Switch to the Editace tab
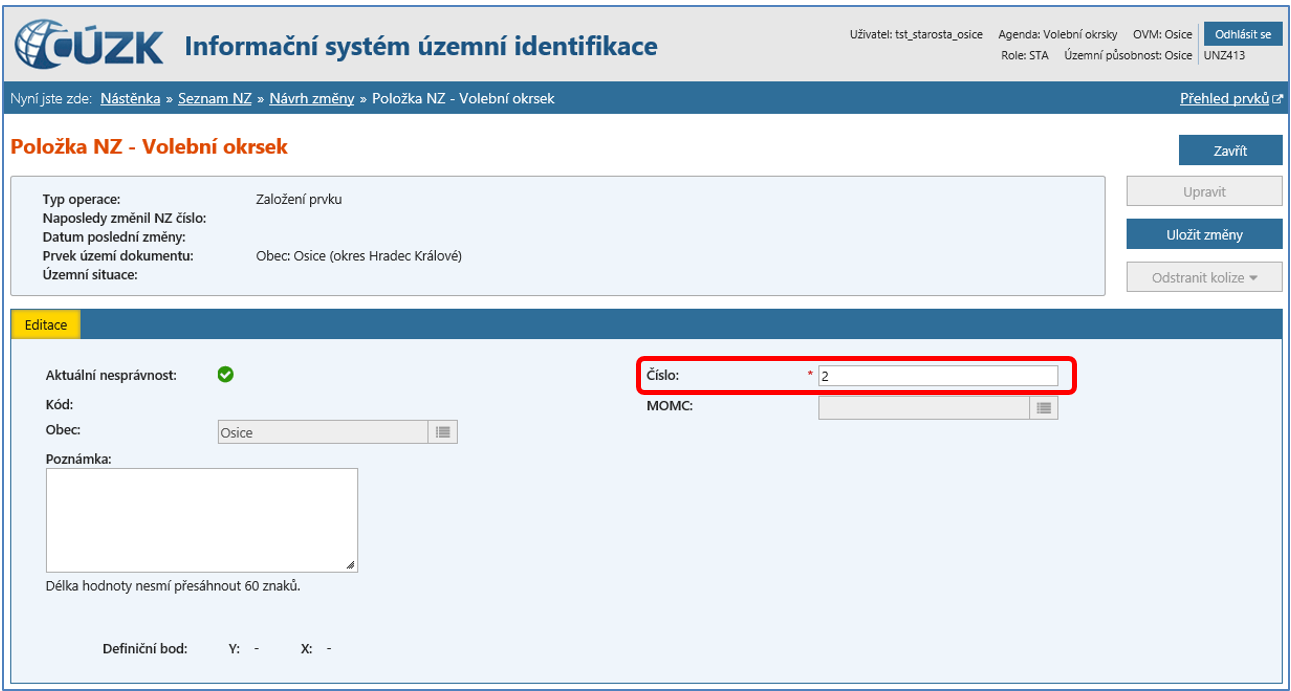1291x691 pixels. [x=46, y=325]
